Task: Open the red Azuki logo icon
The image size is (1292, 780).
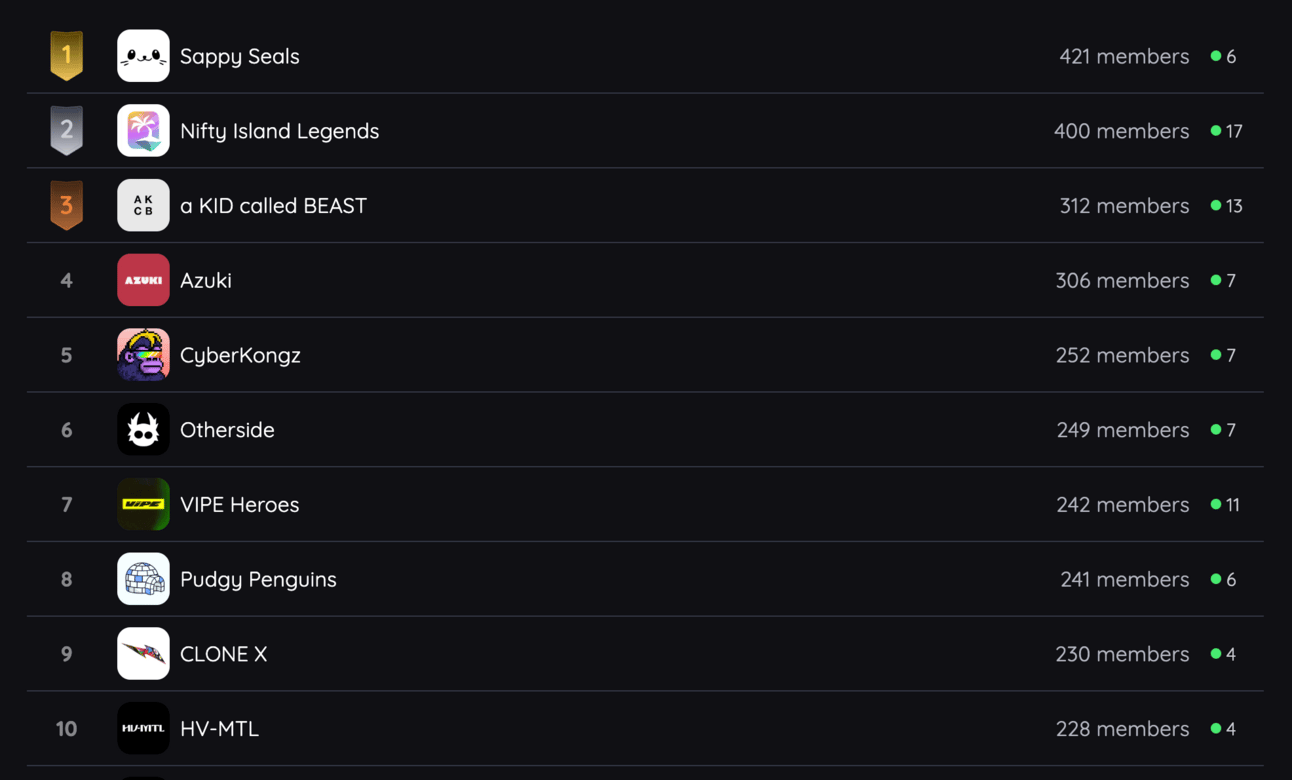Action: coord(143,280)
